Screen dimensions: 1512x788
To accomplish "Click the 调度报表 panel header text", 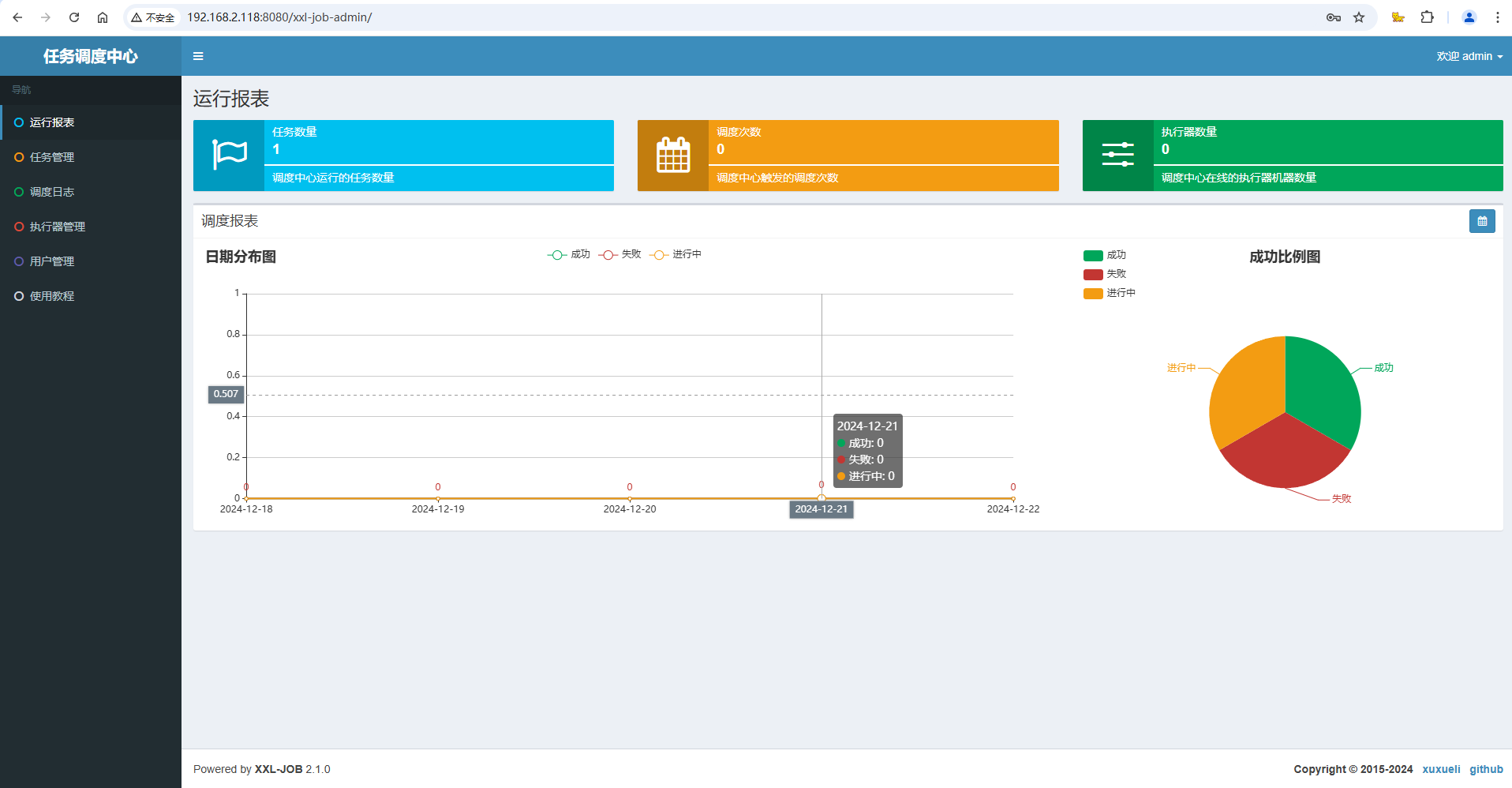I will [x=230, y=221].
